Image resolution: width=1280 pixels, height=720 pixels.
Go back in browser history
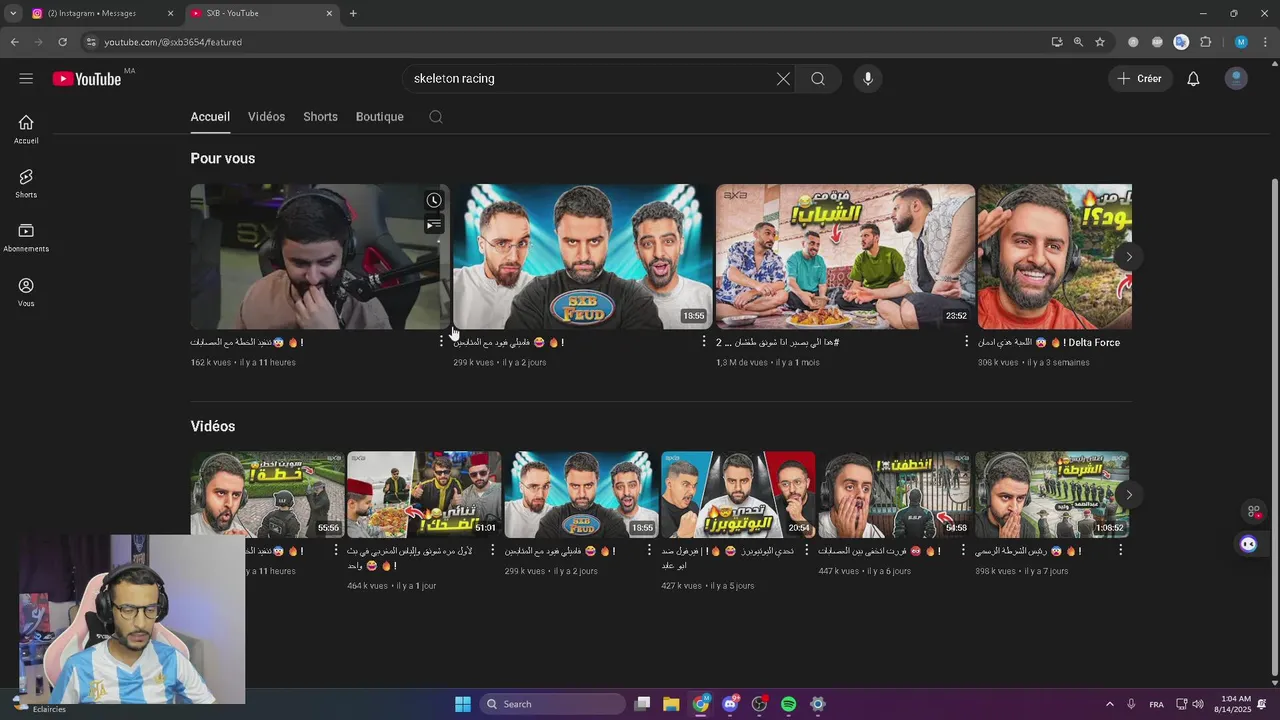pos(14,42)
